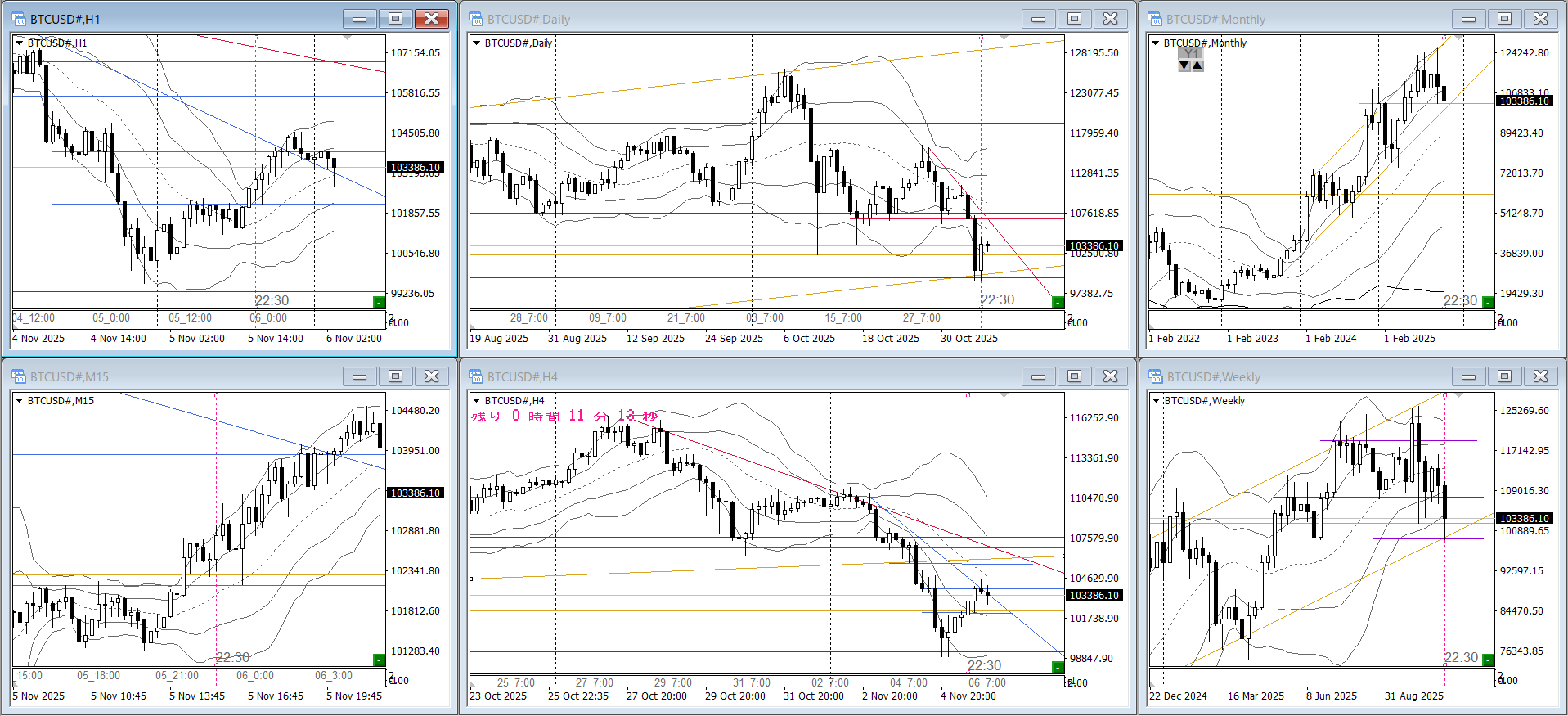
Task: Click the 103386.10 price label on H1 chart
Action: [x=416, y=167]
